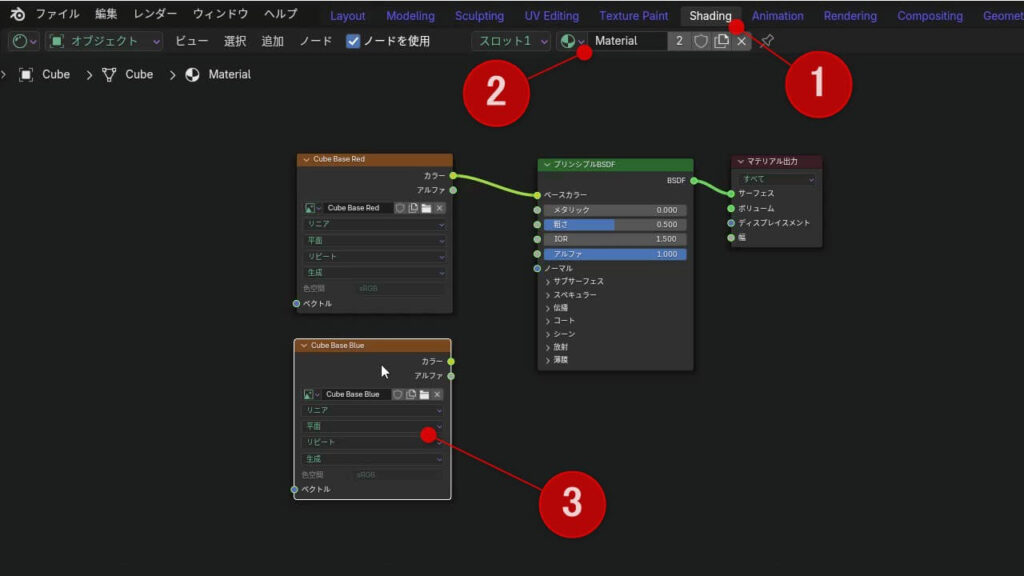Toggle fake user shield for Cube Base Blue image
Screen dimensions: 1024x576
[x=398, y=394]
